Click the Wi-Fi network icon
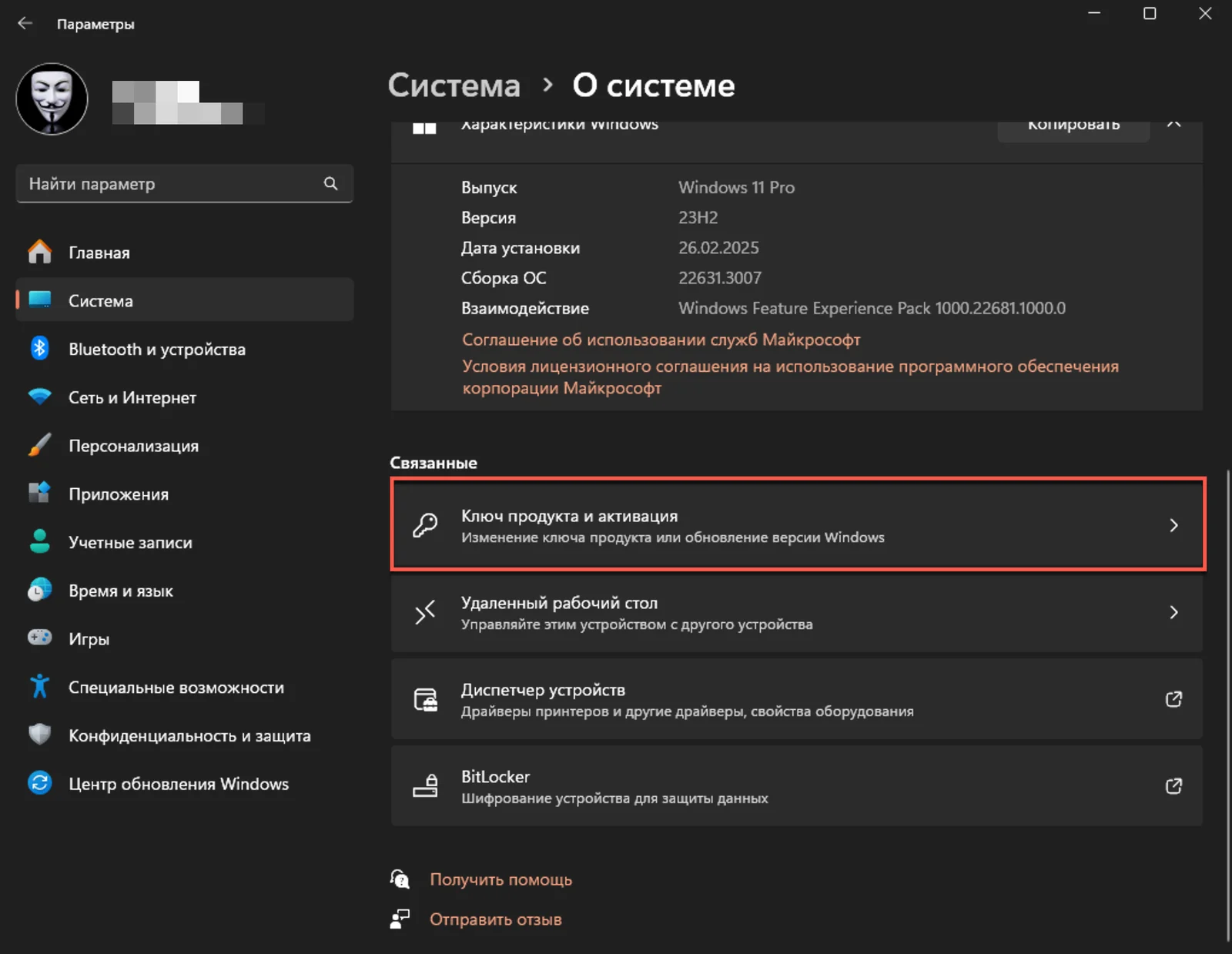The height and width of the screenshot is (954, 1232). click(x=40, y=397)
